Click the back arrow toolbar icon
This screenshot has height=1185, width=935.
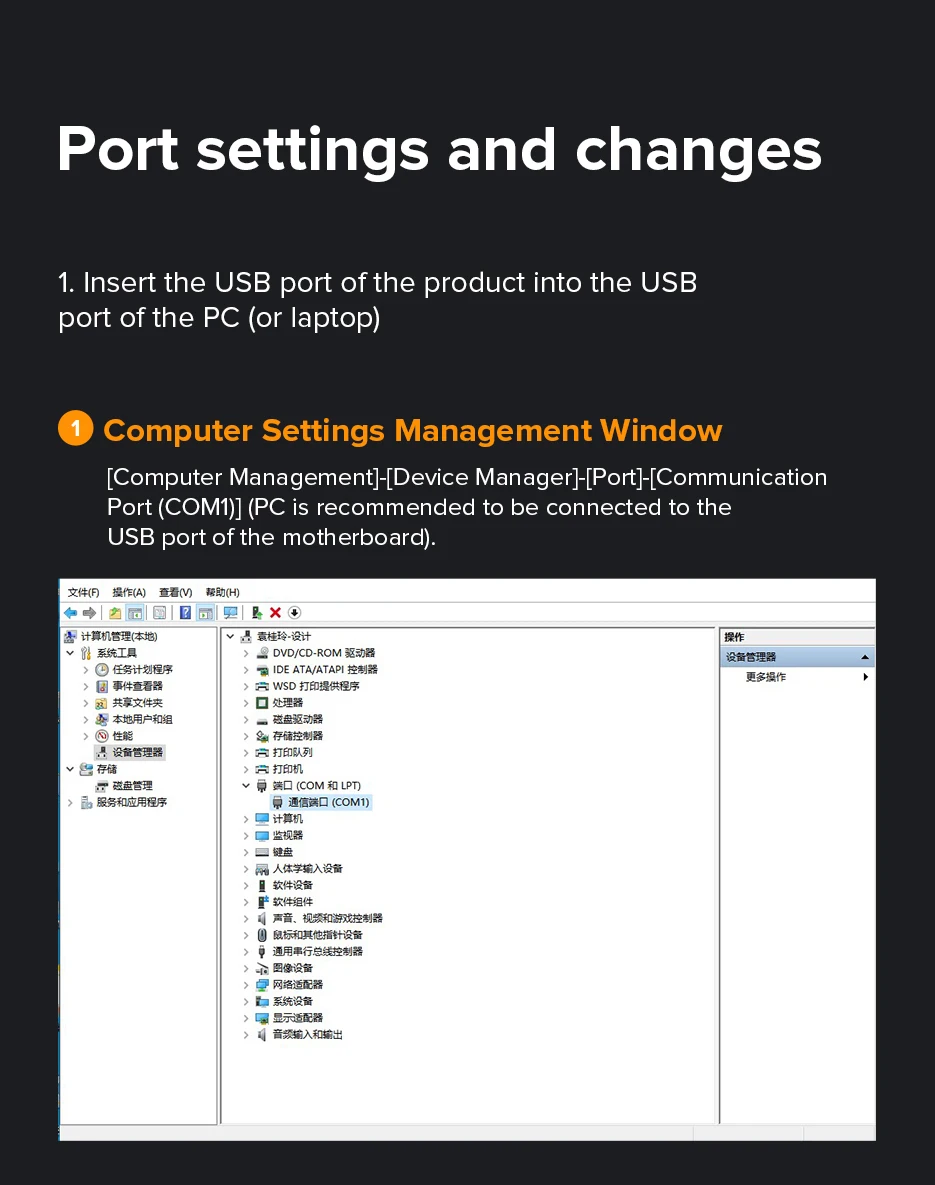click(71, 613)
